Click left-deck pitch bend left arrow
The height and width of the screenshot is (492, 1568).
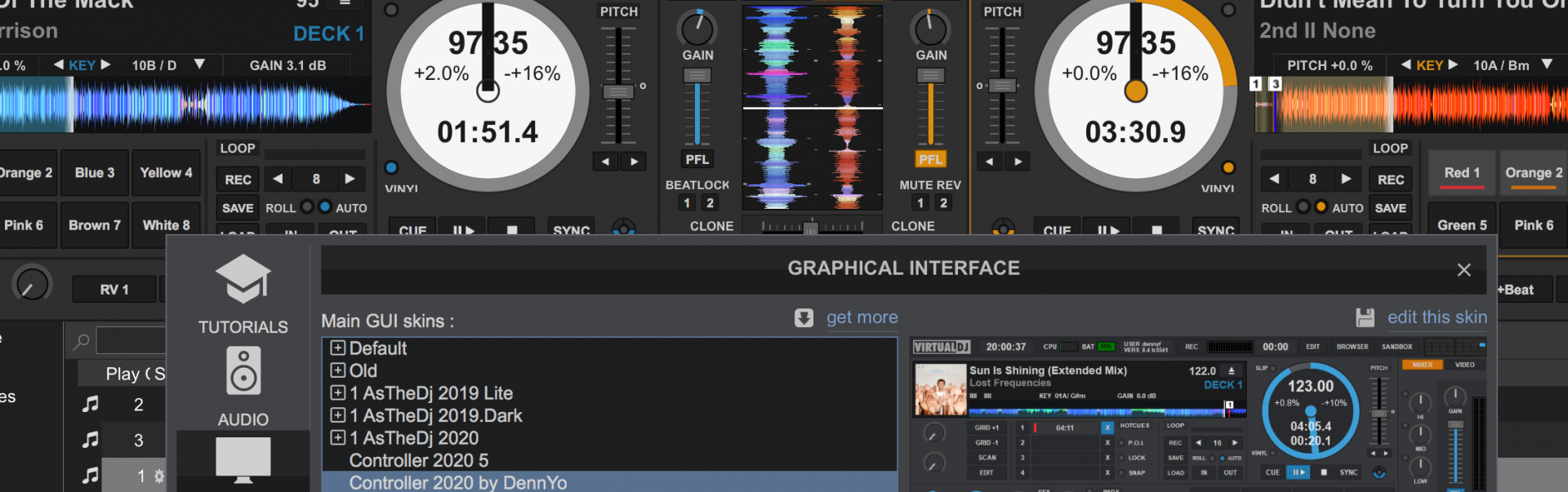tap(605, 162)
